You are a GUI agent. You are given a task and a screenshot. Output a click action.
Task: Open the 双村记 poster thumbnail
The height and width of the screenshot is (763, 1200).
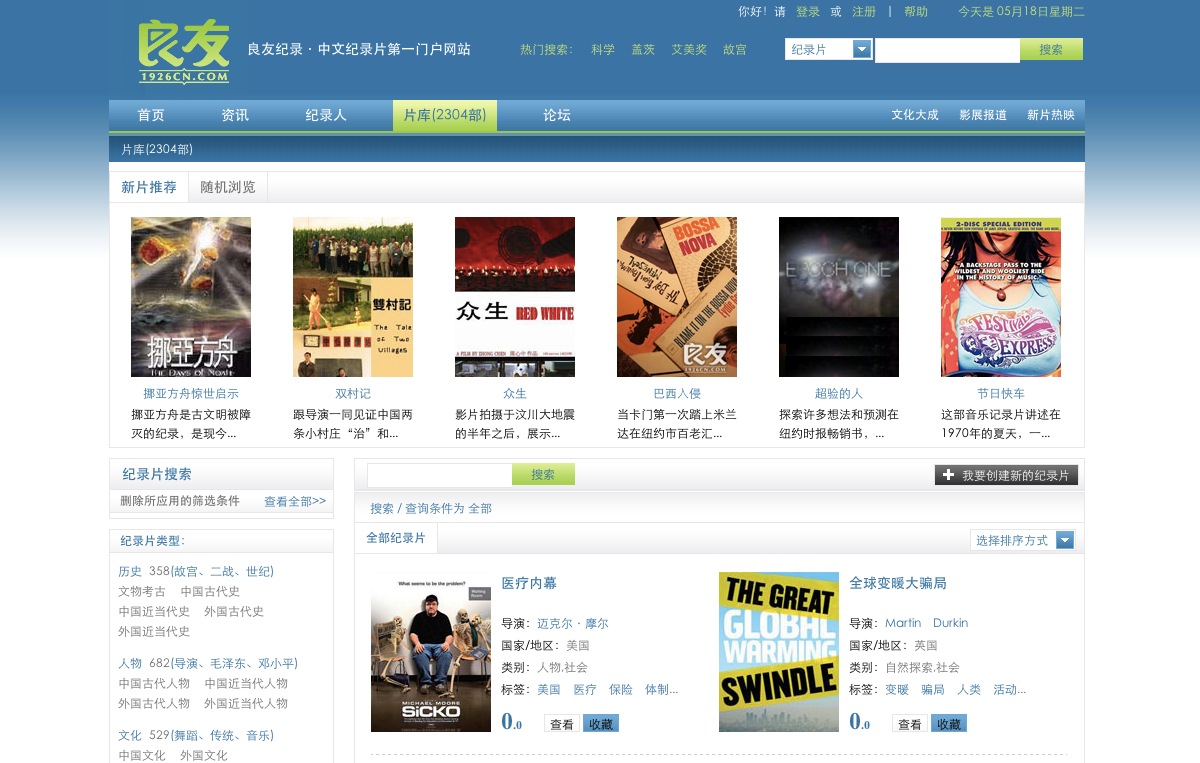[x=353, y=297]
